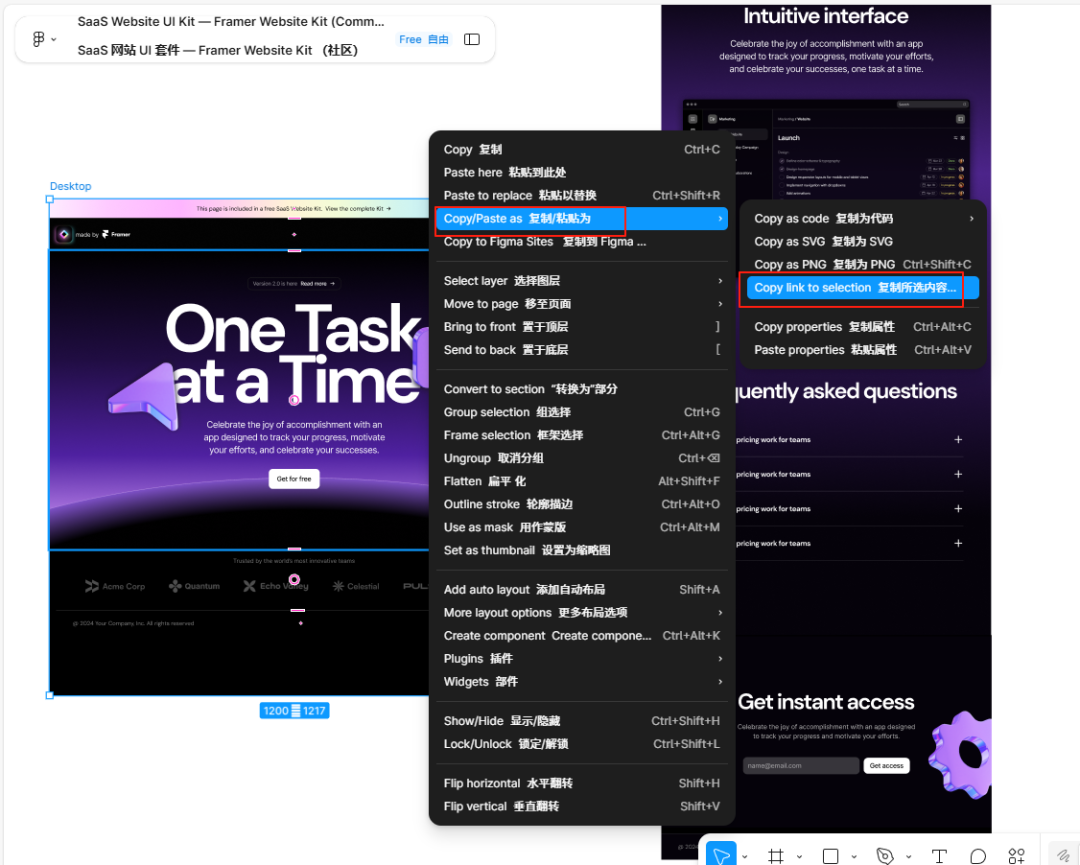Open the Comment tool

point(979,855)
